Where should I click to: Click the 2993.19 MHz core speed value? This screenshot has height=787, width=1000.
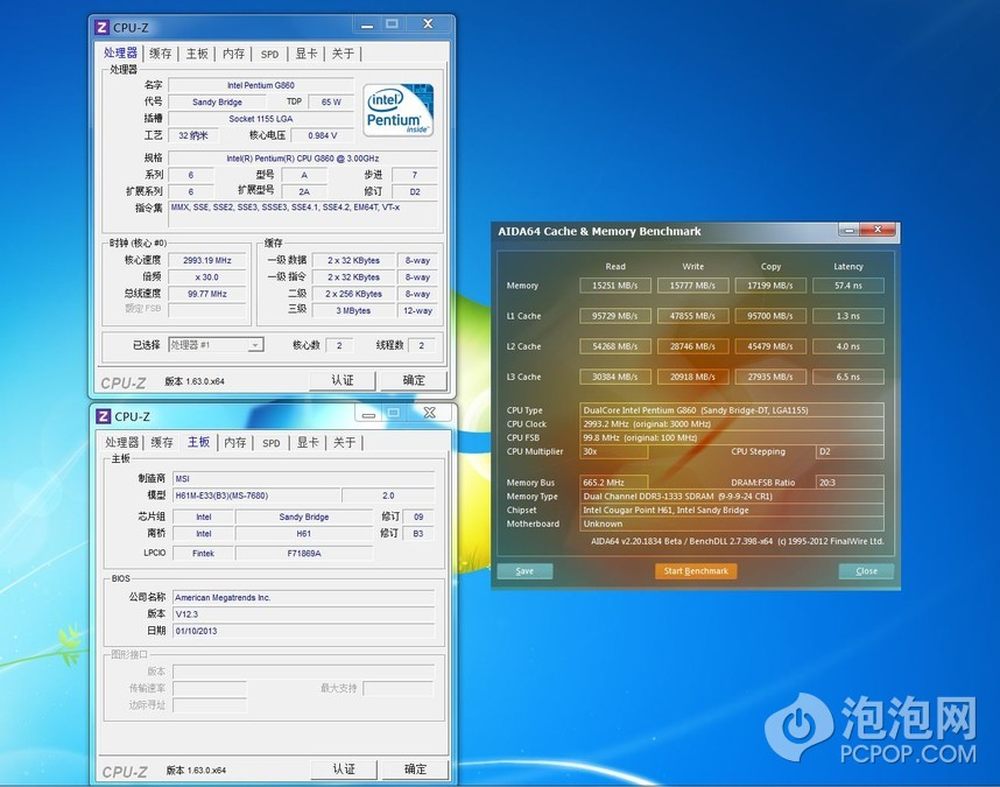tap(207, 260)
